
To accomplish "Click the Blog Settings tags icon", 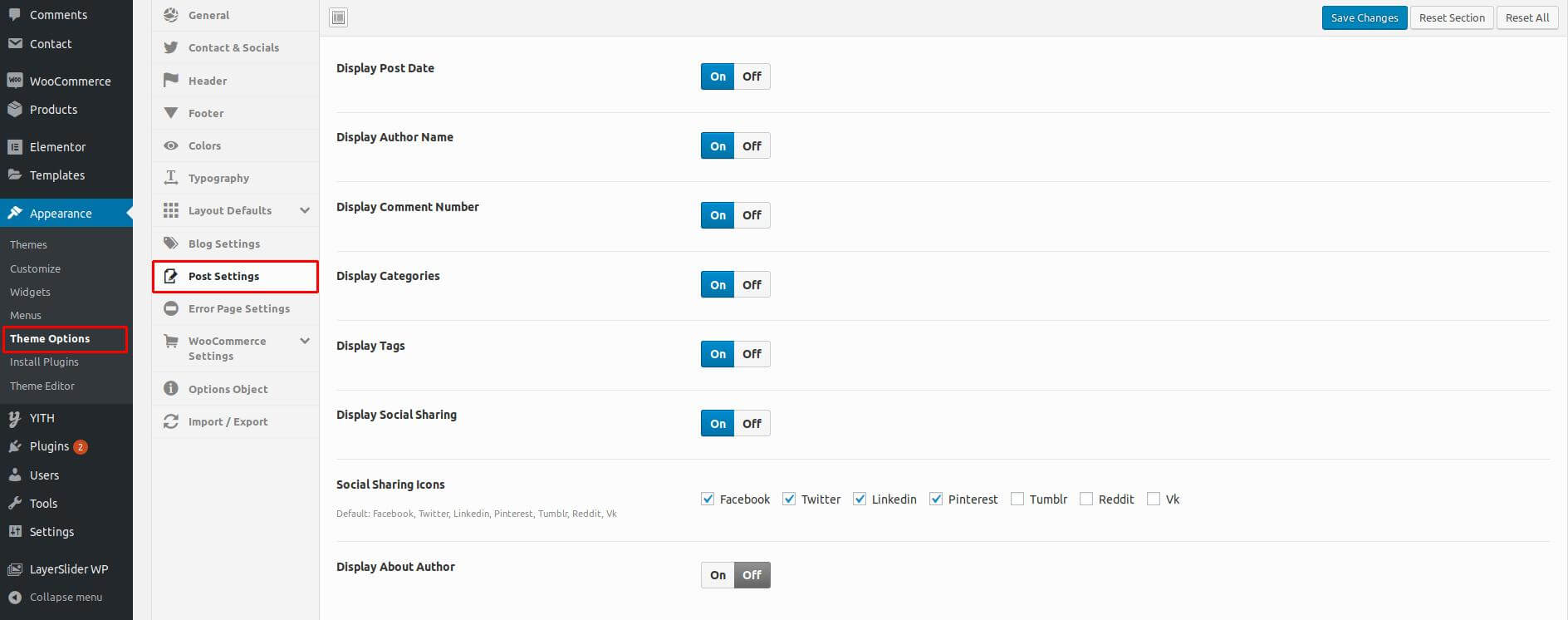I will click(170, 243).
